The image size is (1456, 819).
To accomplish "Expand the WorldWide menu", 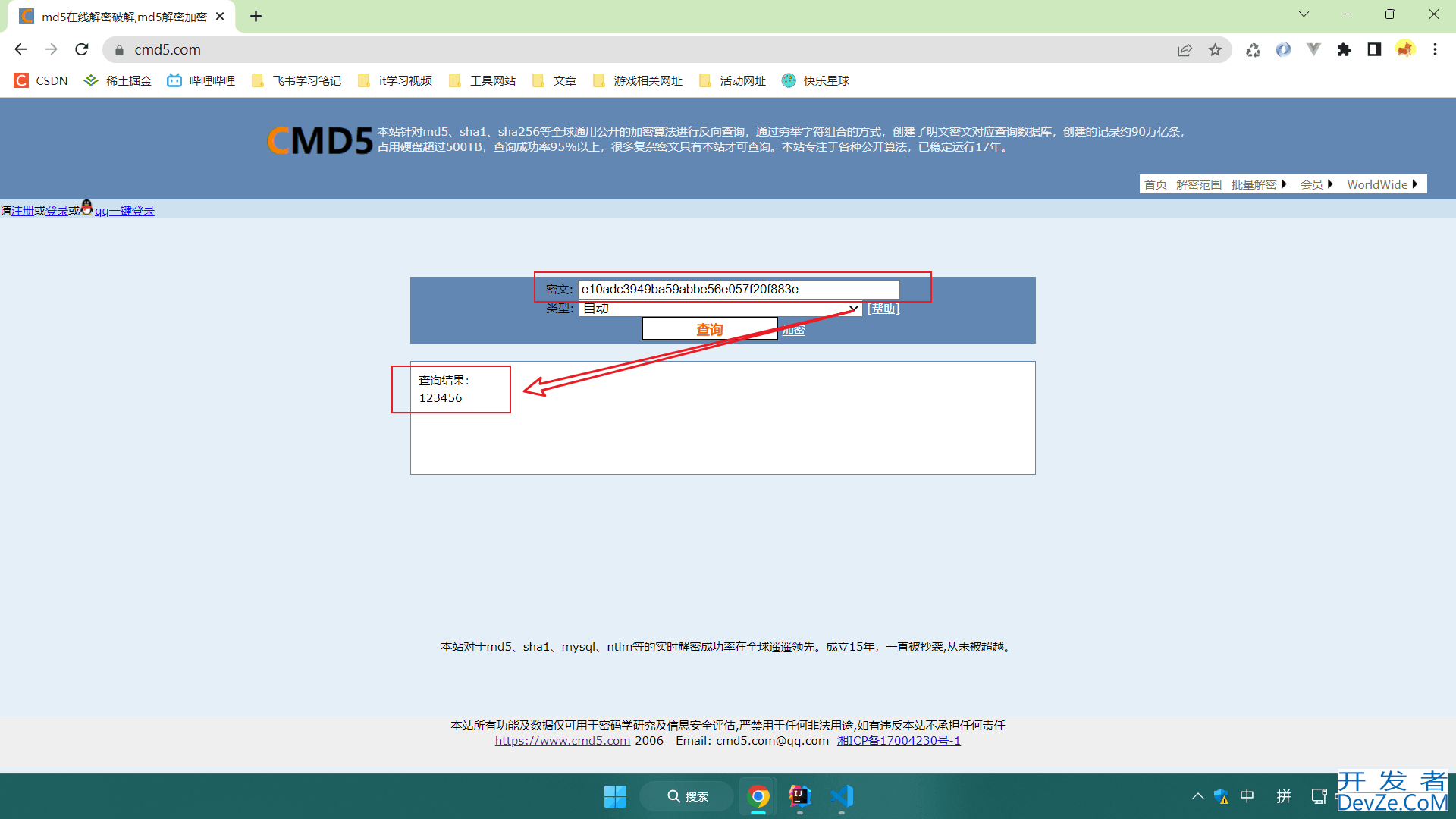I will tap(1382, 184).
